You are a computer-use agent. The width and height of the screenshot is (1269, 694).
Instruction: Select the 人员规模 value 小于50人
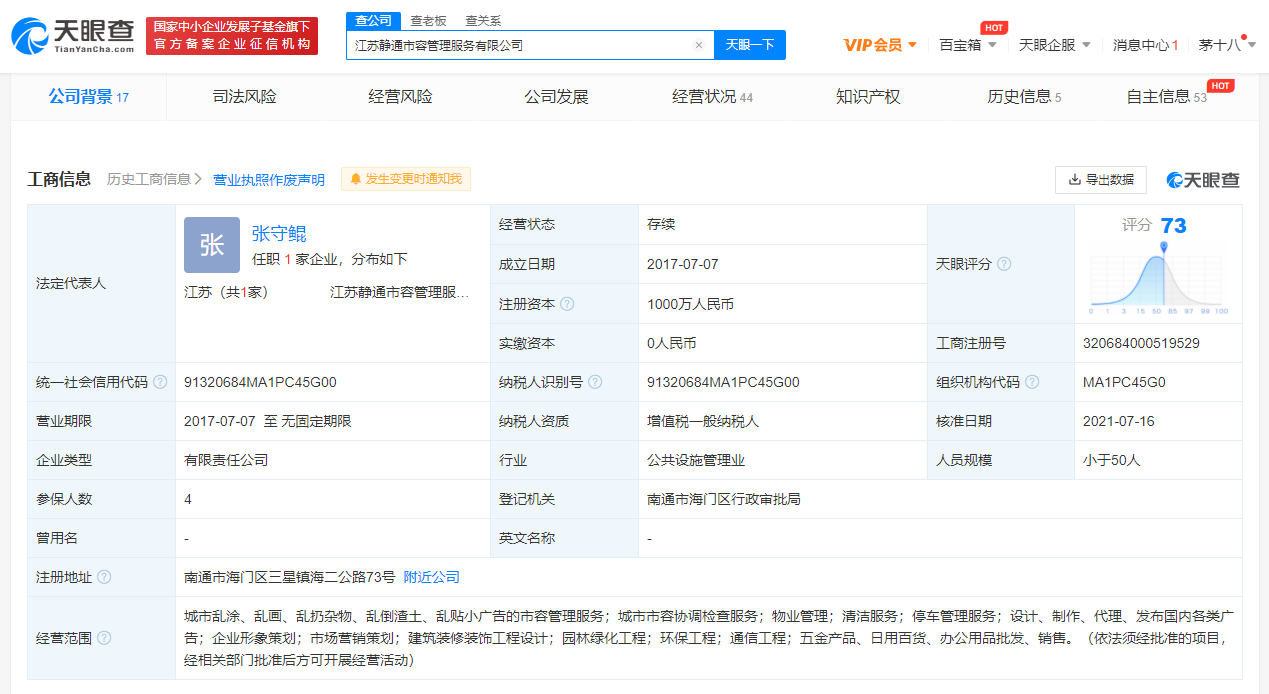1112,460
